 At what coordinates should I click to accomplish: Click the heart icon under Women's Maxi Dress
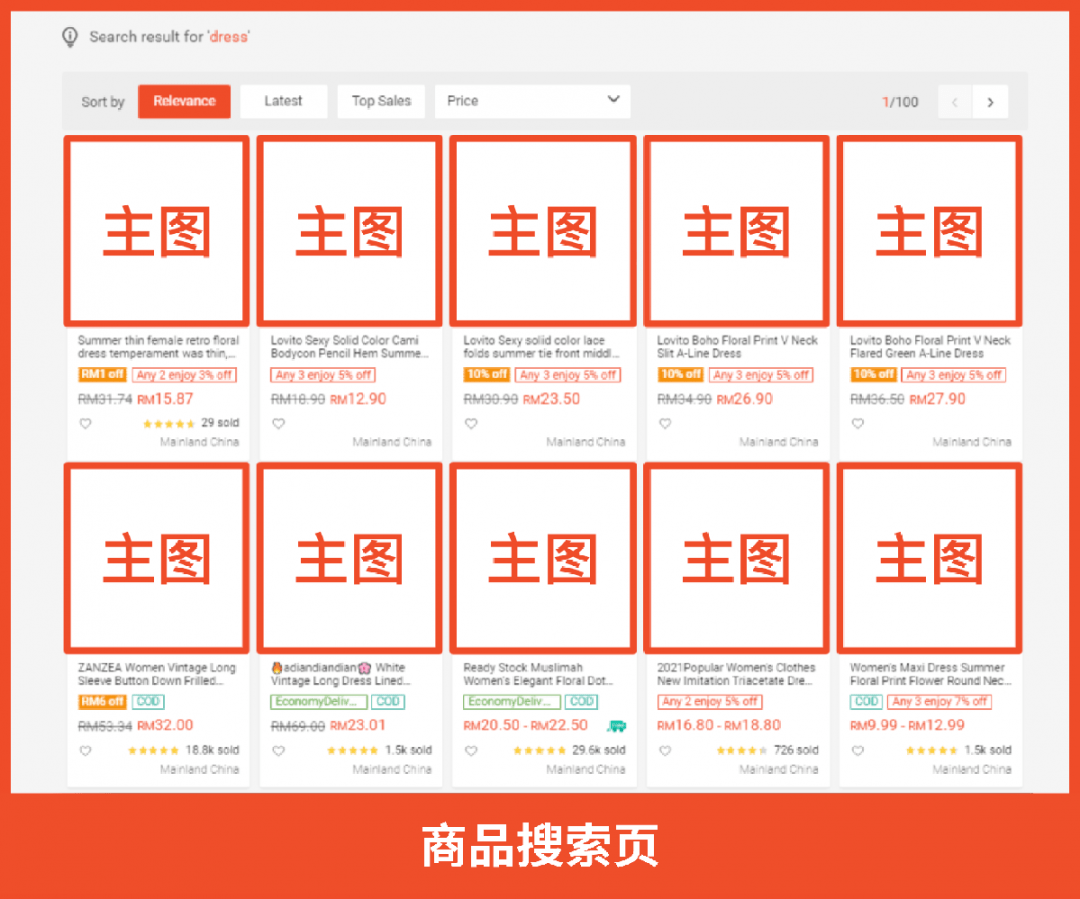coord(857,751)
